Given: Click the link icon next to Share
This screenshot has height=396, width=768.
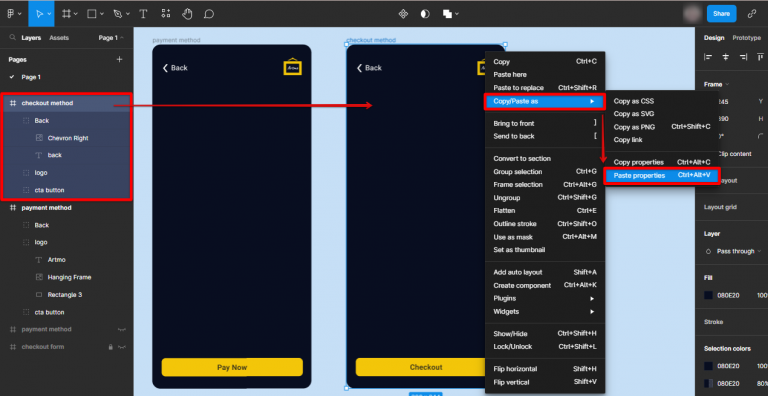Looking at the screenshot, I should pos(751,14).
